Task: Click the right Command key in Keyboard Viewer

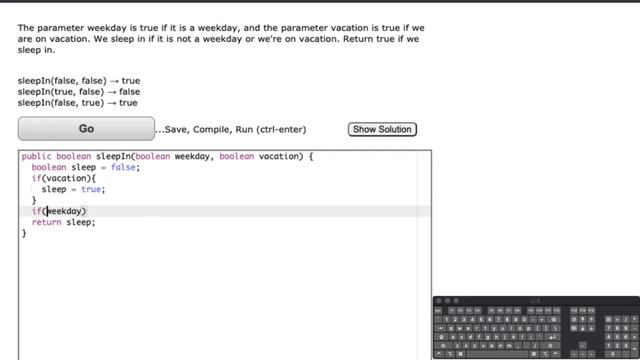Action: tap(534, 354)
